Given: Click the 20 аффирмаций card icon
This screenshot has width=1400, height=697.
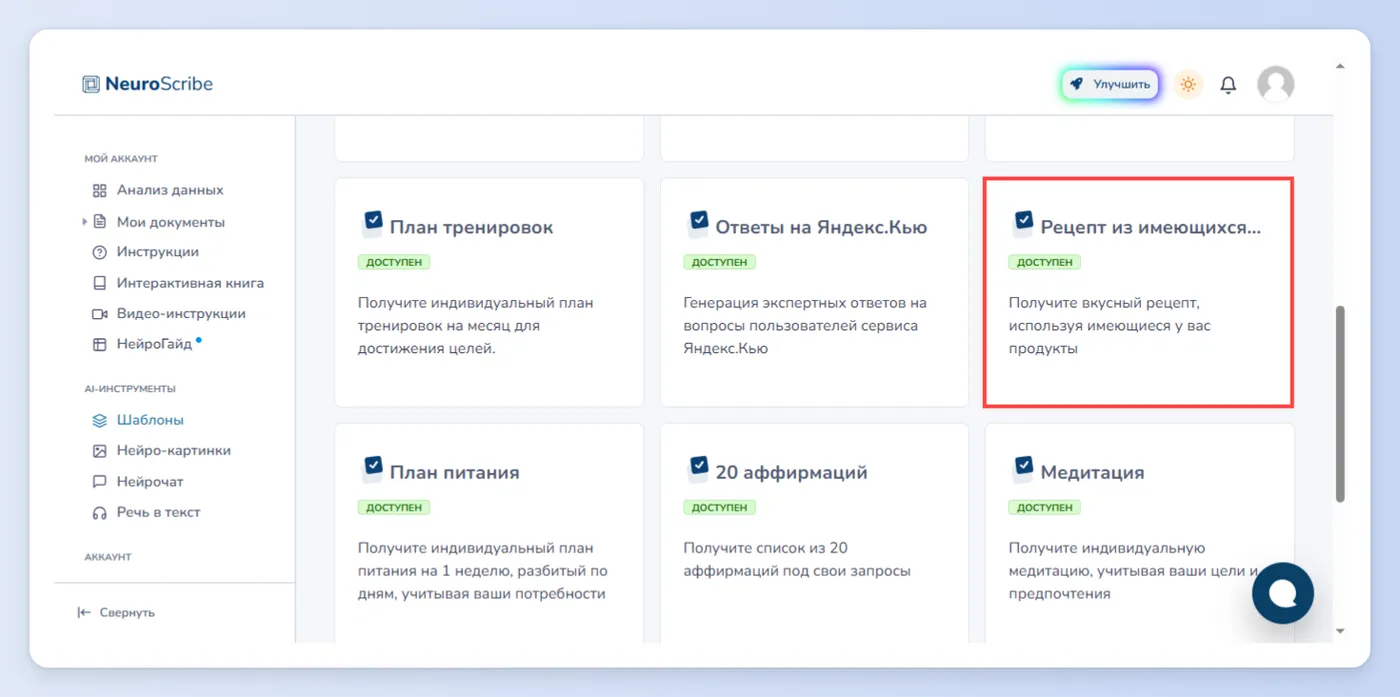Looking at the screenshot, I should (x=697, y=467).
